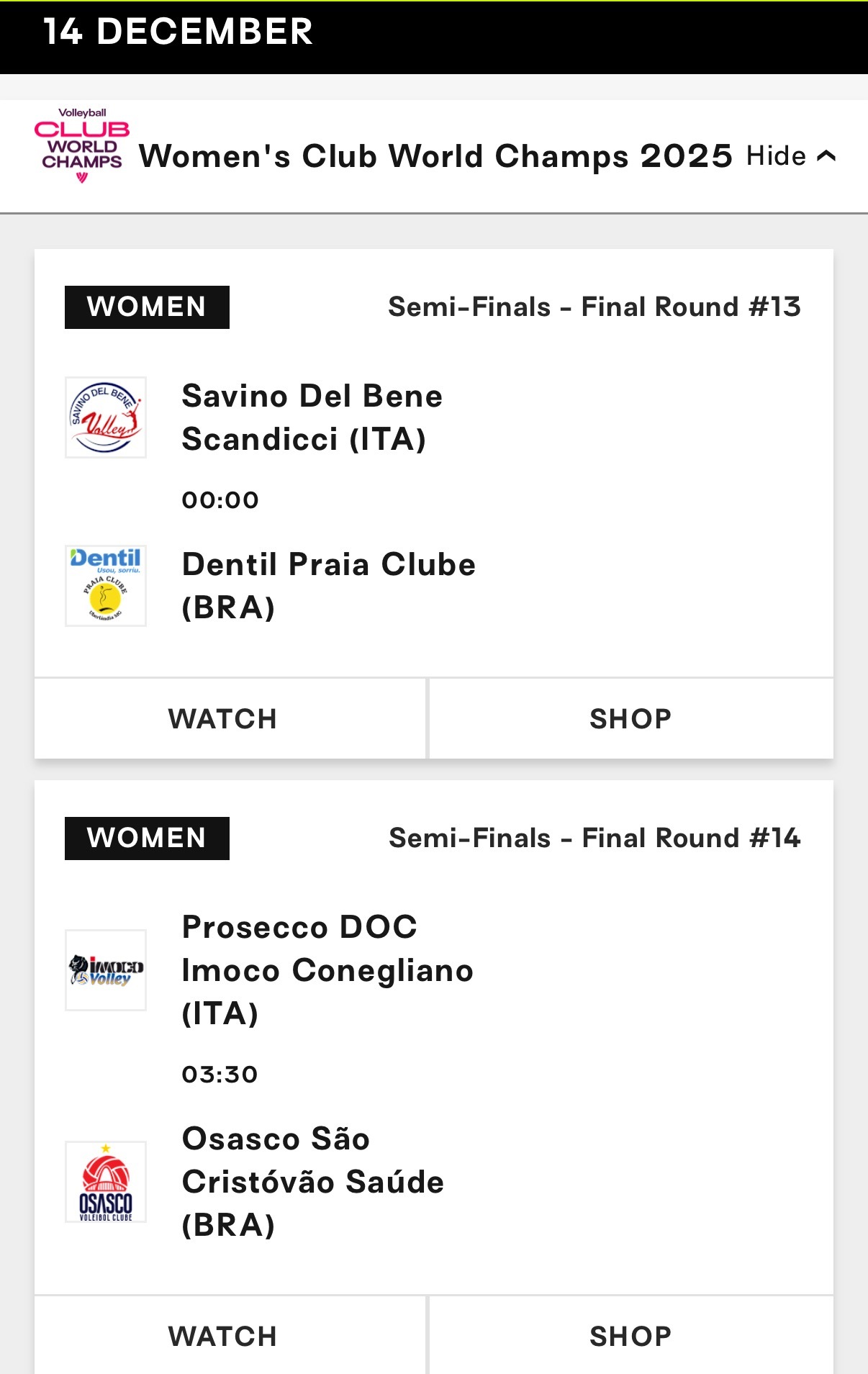Click Hide to collapse the matches list

[x=776, y=155]
